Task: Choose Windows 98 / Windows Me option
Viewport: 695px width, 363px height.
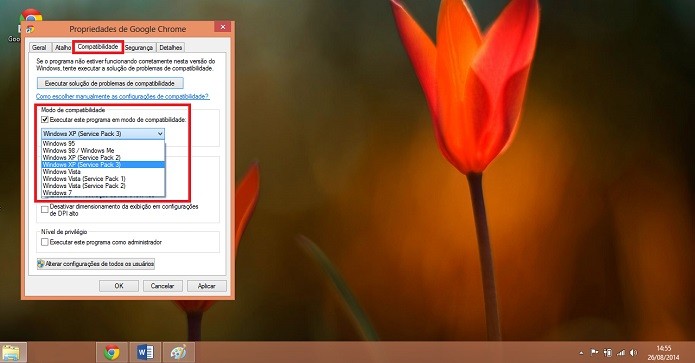Action: tap(103, 151)
